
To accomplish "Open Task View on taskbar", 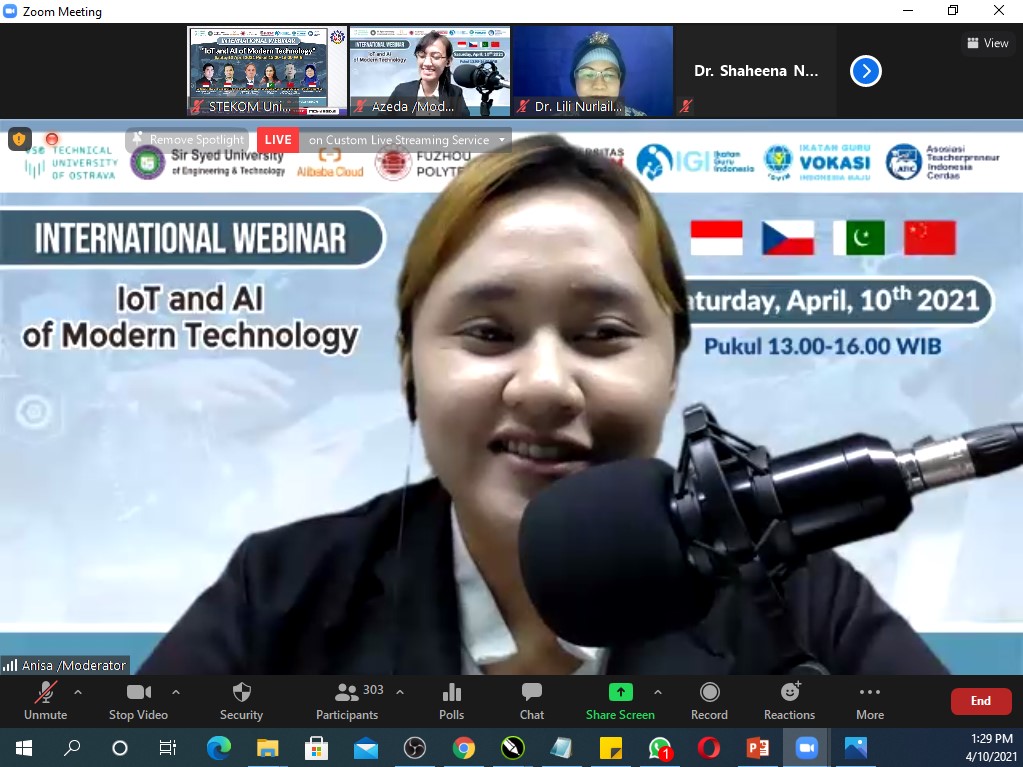I will 168,747.
